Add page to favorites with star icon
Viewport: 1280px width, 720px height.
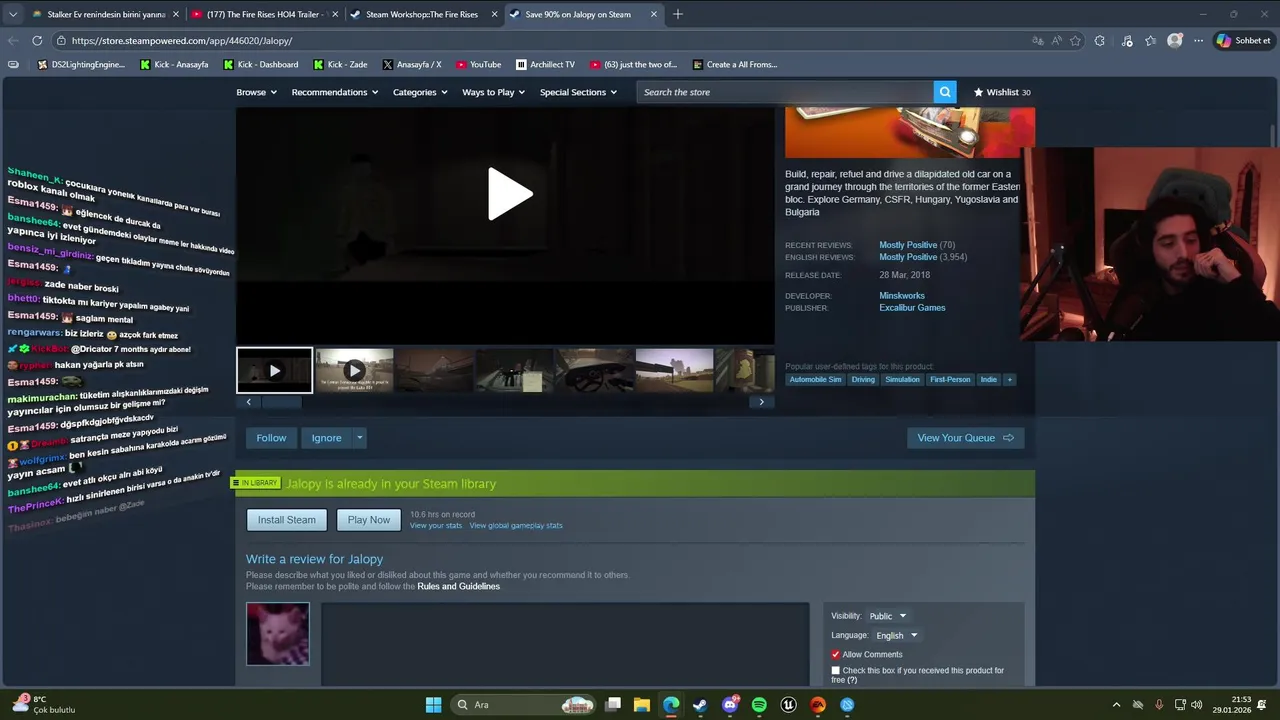click(1075, 41)
